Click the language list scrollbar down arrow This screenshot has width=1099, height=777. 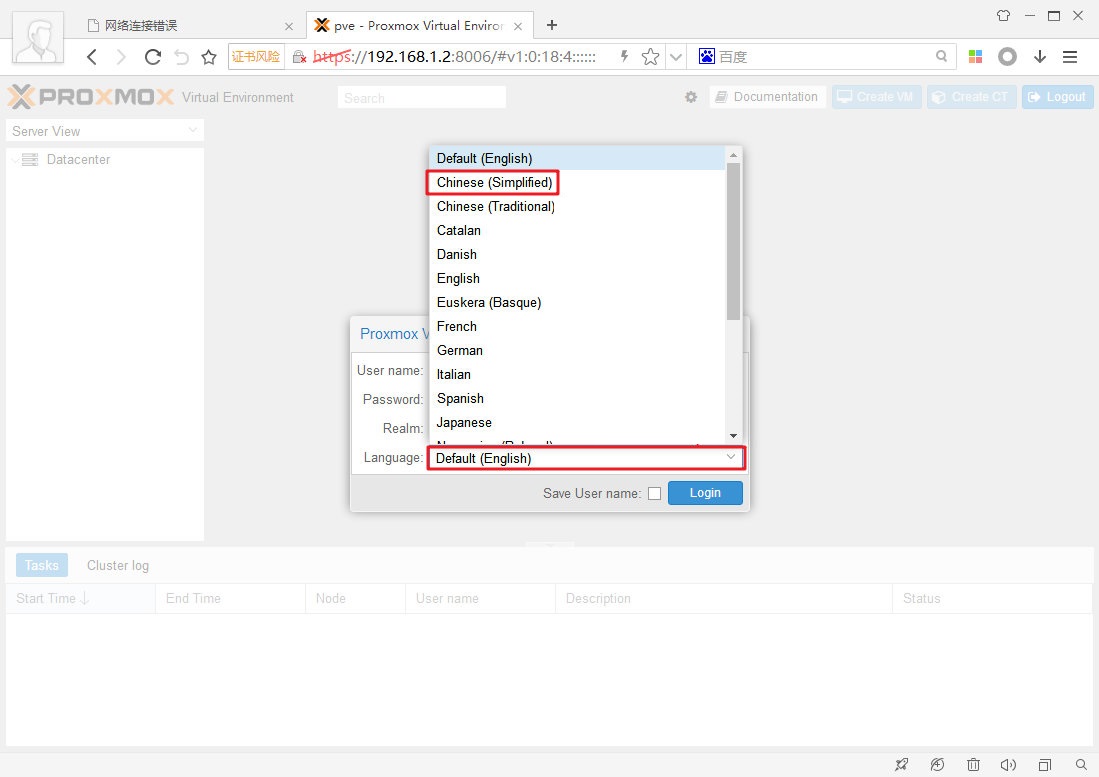pyautogui.click(x=734, y=436)
